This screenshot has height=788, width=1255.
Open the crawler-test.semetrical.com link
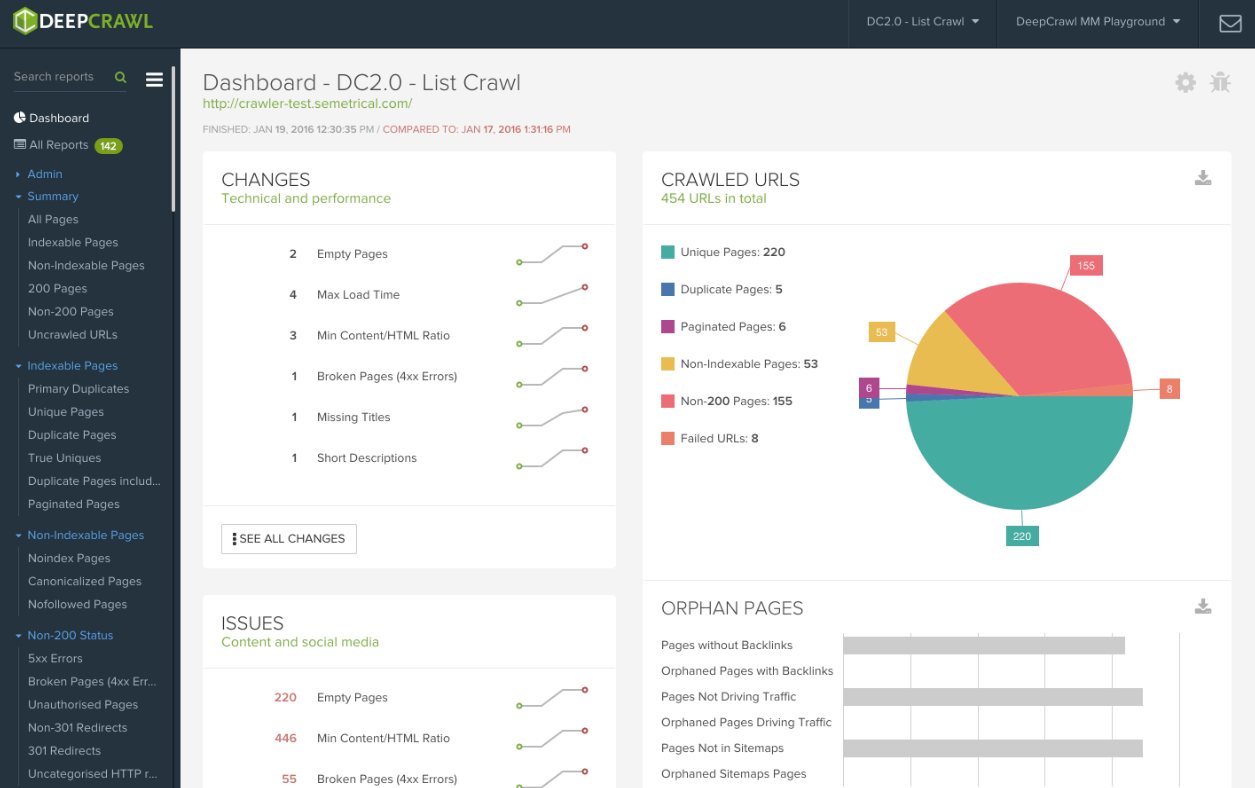[x=307, y=103]
